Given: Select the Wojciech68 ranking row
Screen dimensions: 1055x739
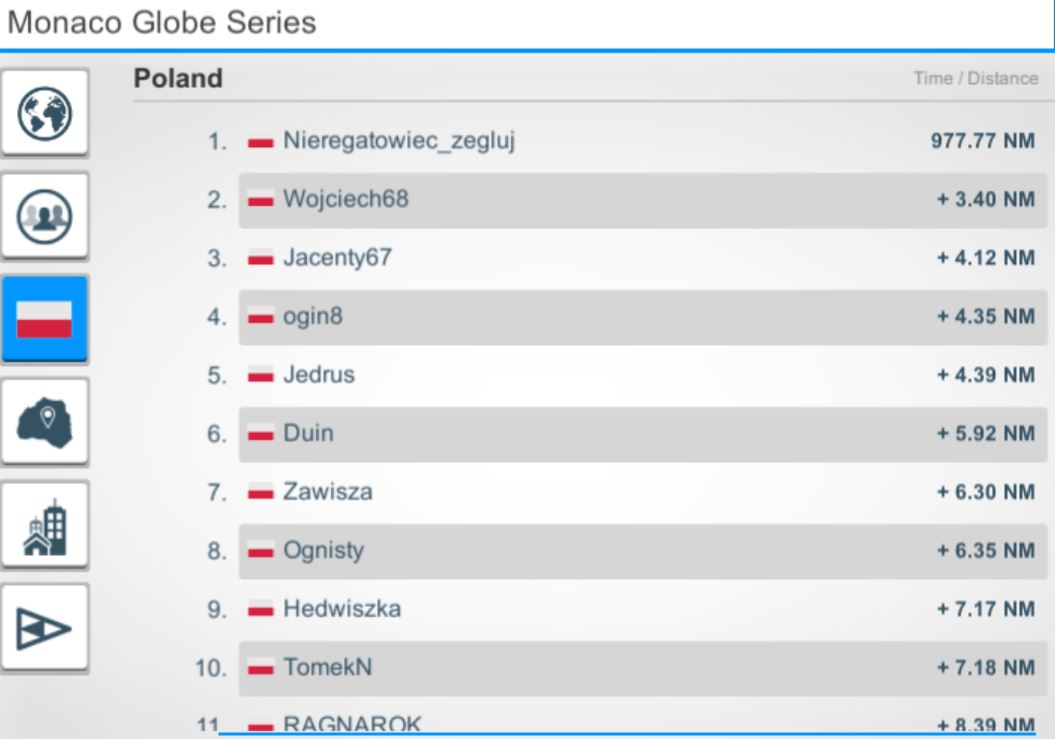Looking at the screenshot, I should [643, 200].
